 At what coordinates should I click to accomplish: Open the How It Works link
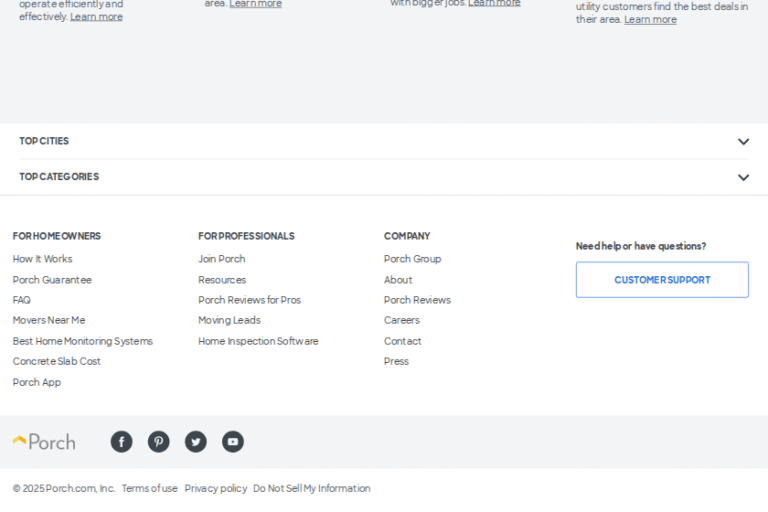42,259
